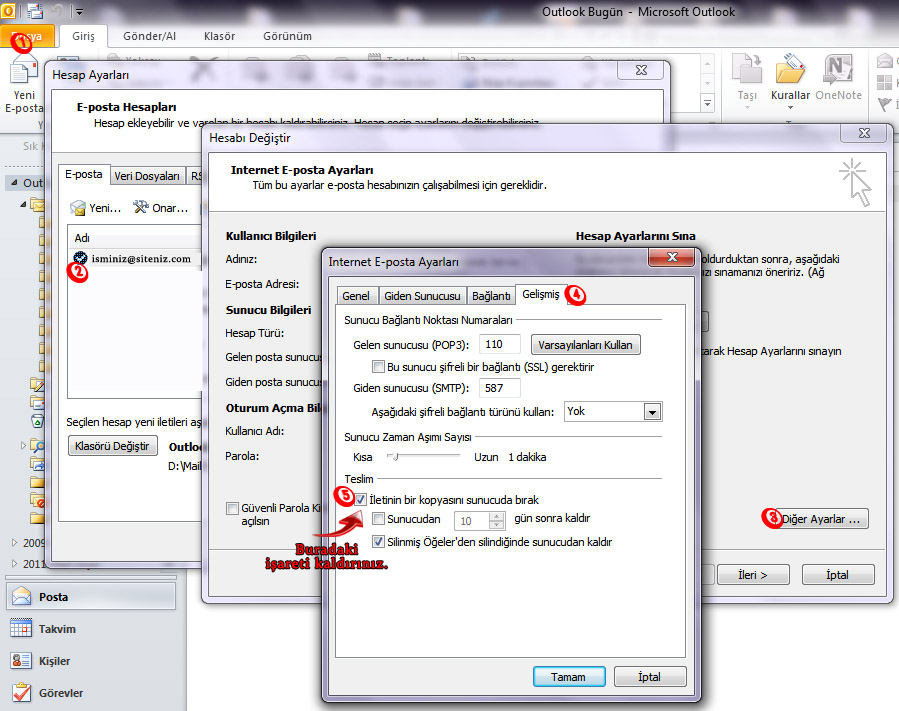
Task: Select the Genel tab in settings dialog
Action: coord(355,296)
